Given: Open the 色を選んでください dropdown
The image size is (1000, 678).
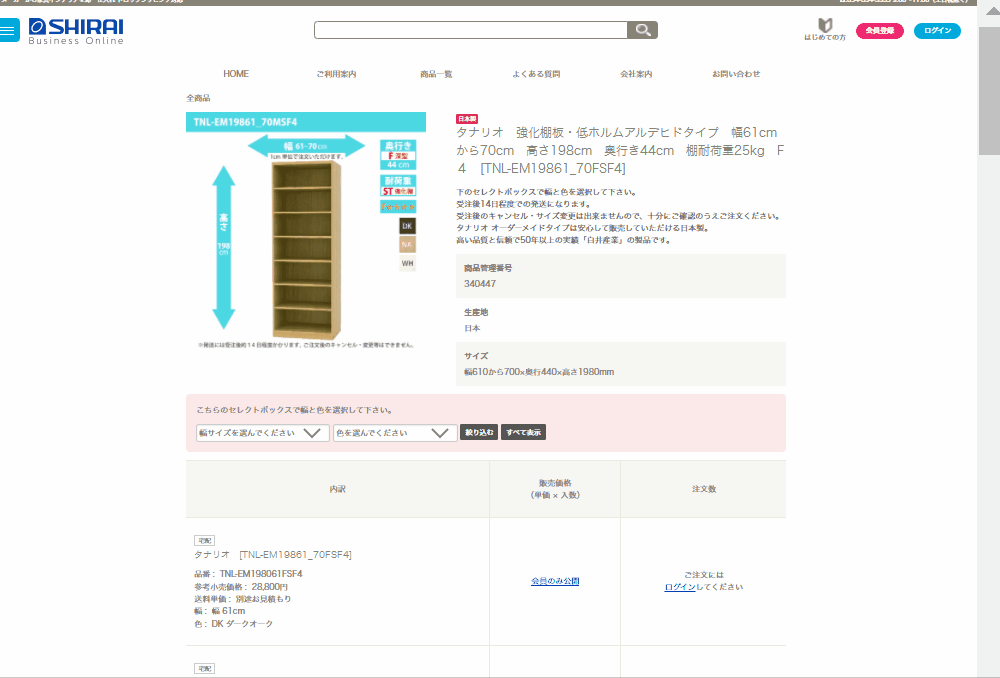Looking at the screenshot, I should pos(395,432).
